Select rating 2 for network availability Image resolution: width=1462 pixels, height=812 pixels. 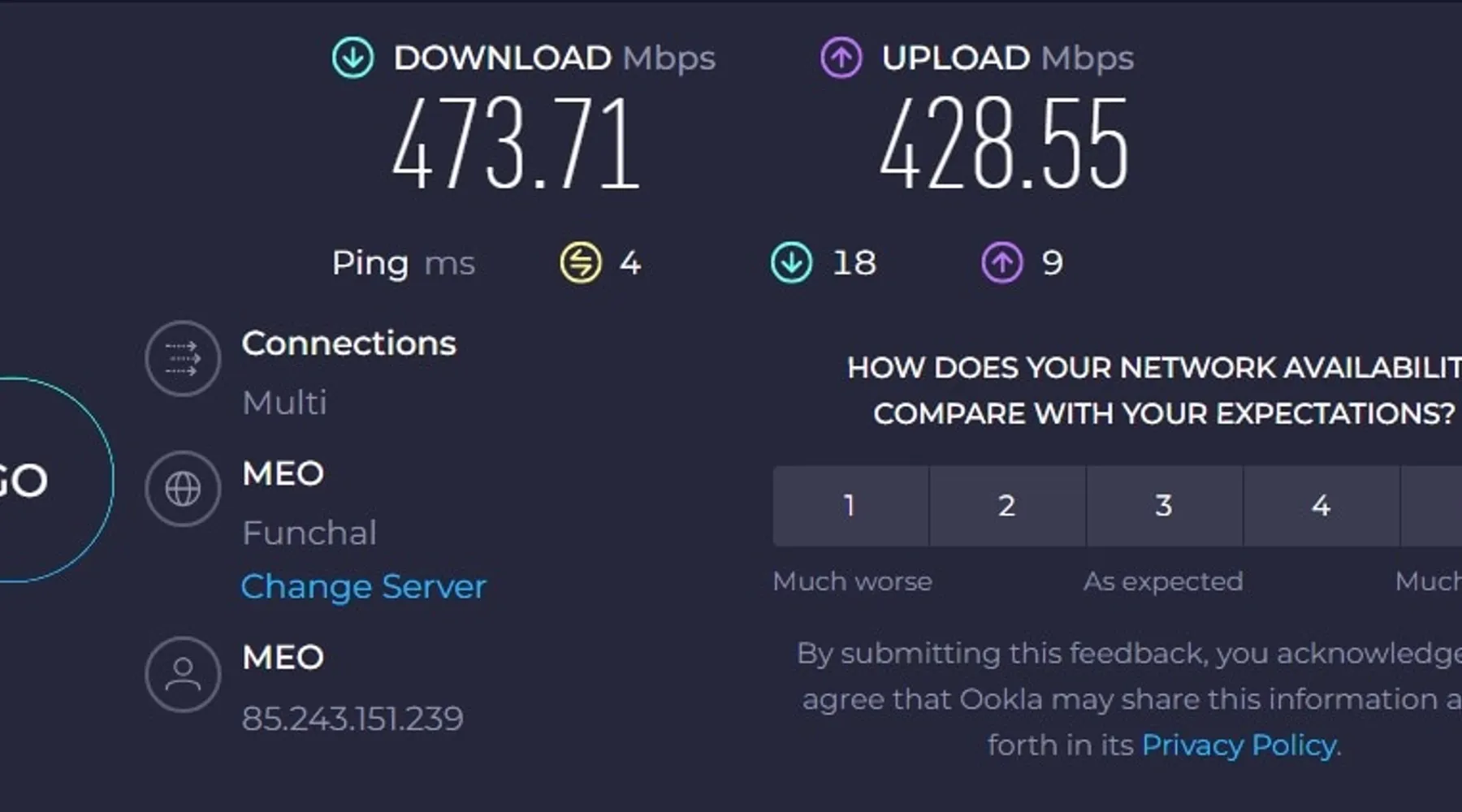click(x=1007, y=505)
